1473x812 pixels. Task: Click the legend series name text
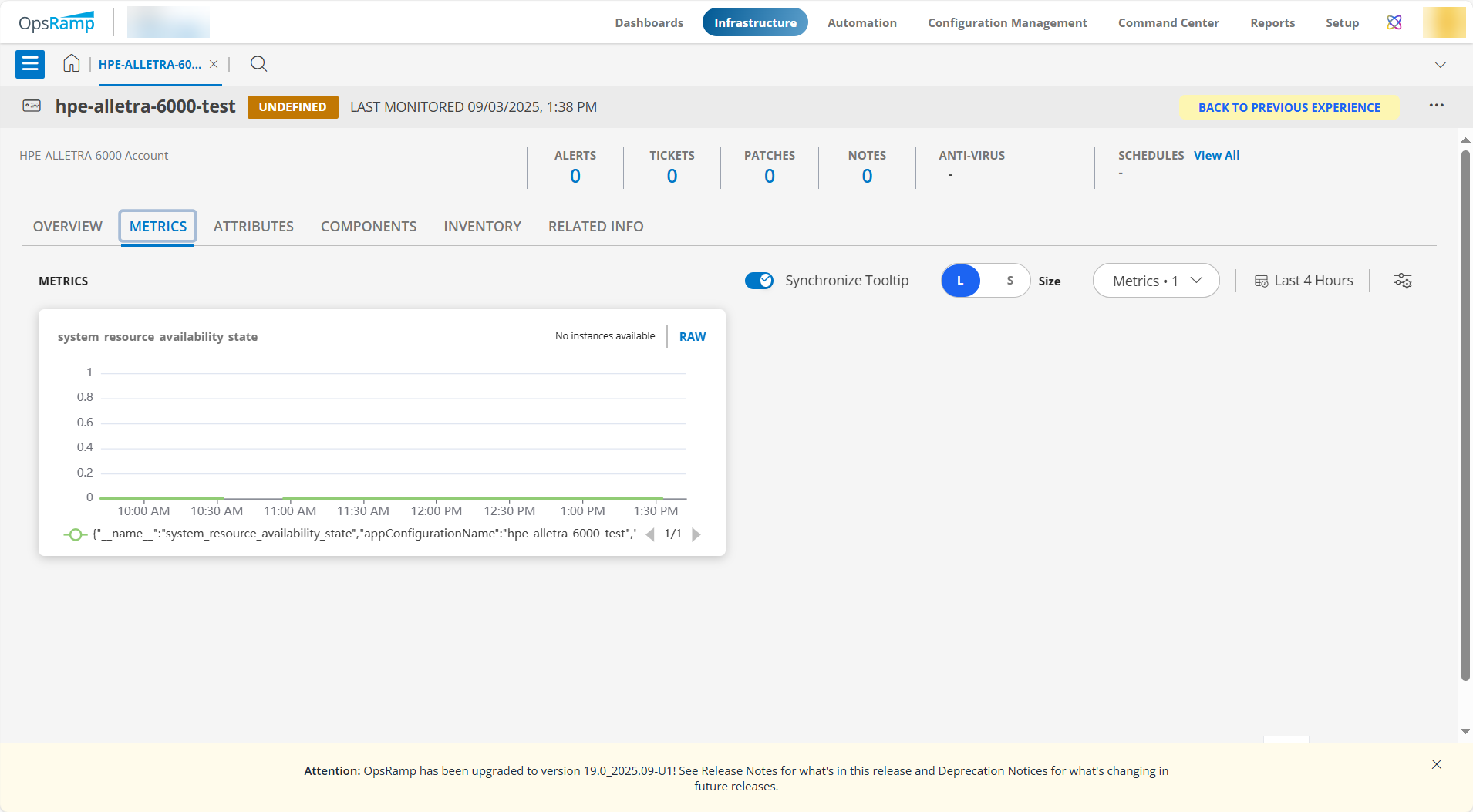pyautogui.click(x=364, y=534)
